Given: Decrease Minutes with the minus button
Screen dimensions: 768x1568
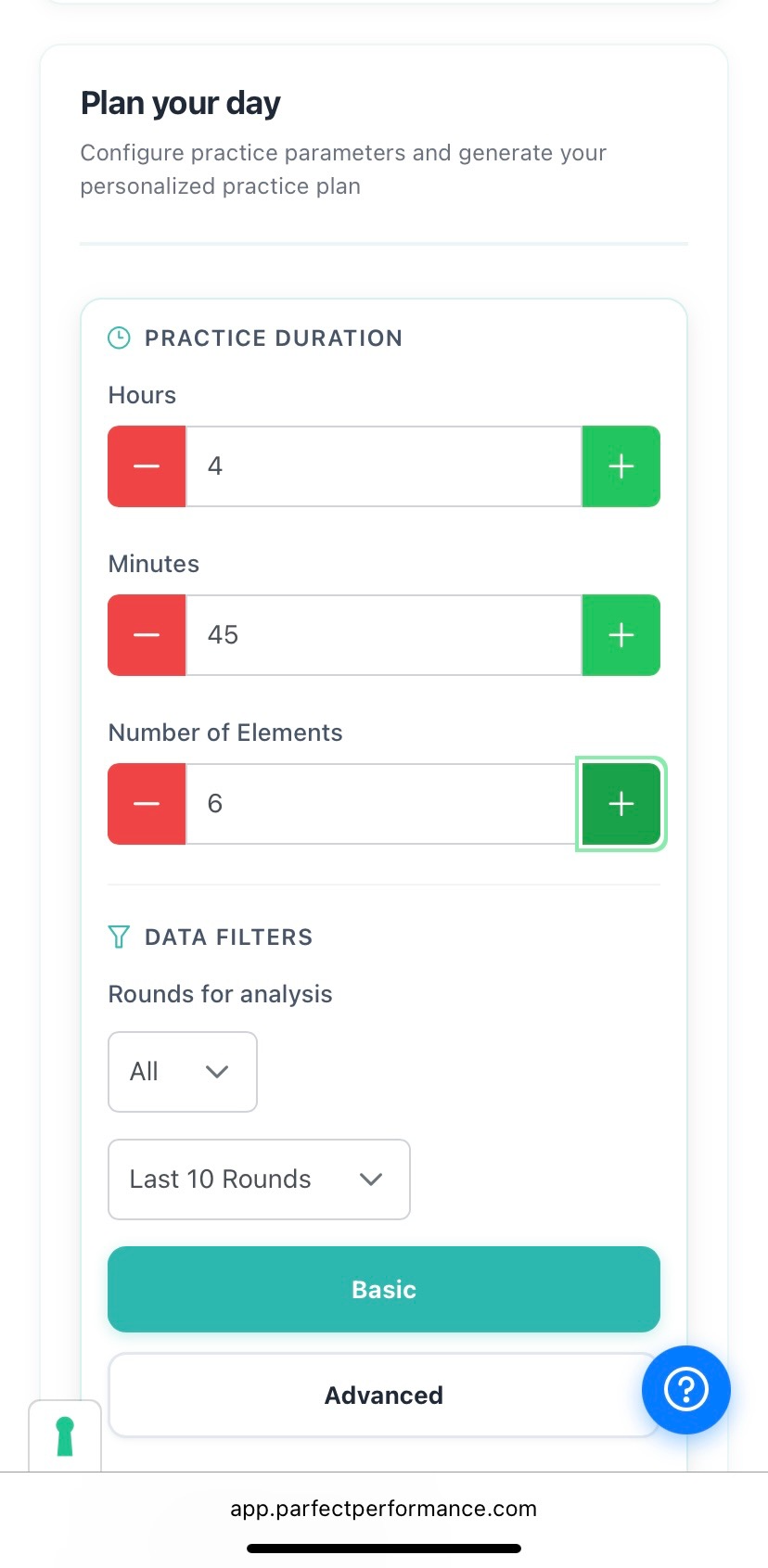Looking at the screenshot, I should pyautogui.click(x=146, y=635).
